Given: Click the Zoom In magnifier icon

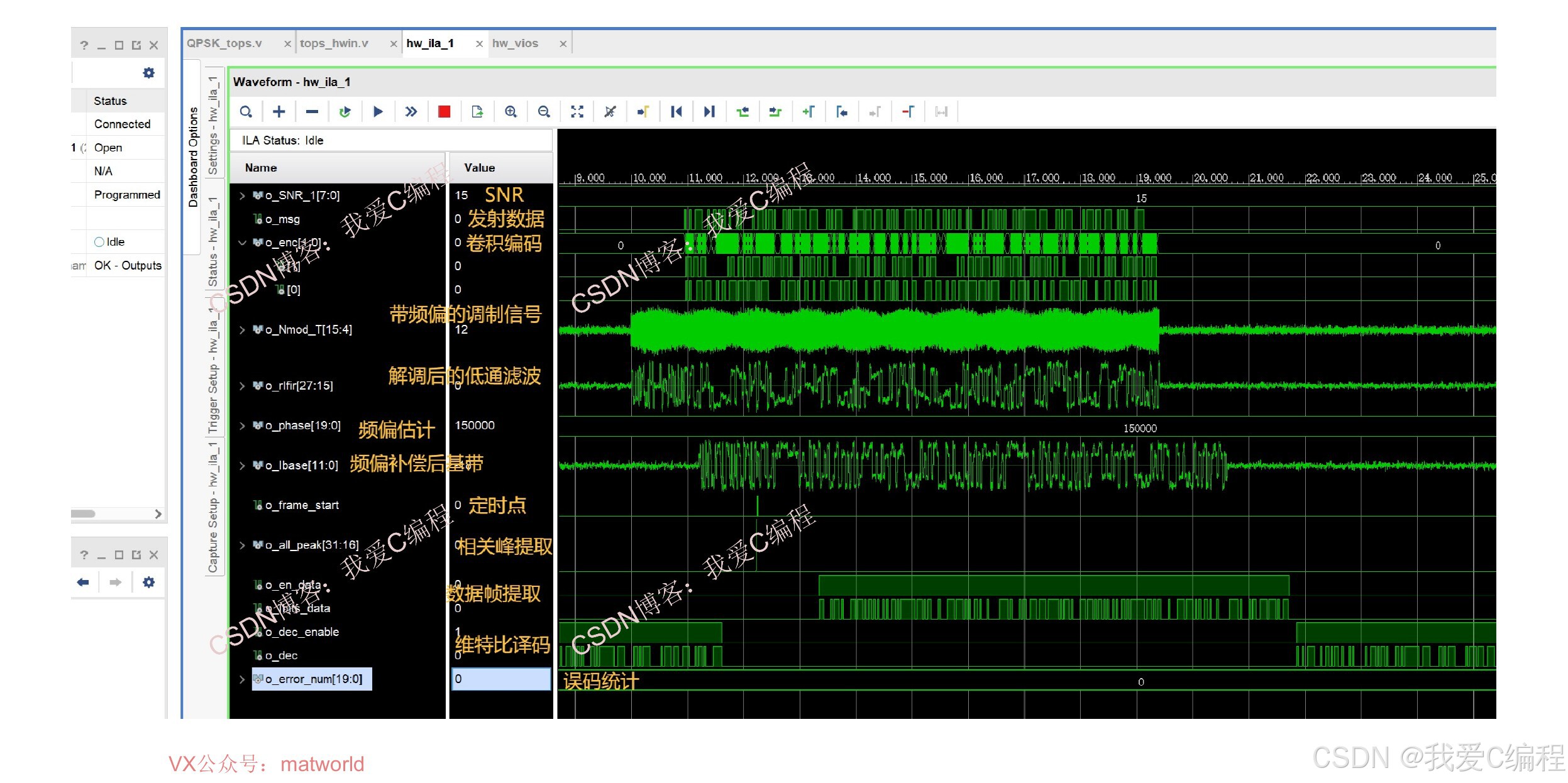Looking at the screenshot, I should 511,112.
